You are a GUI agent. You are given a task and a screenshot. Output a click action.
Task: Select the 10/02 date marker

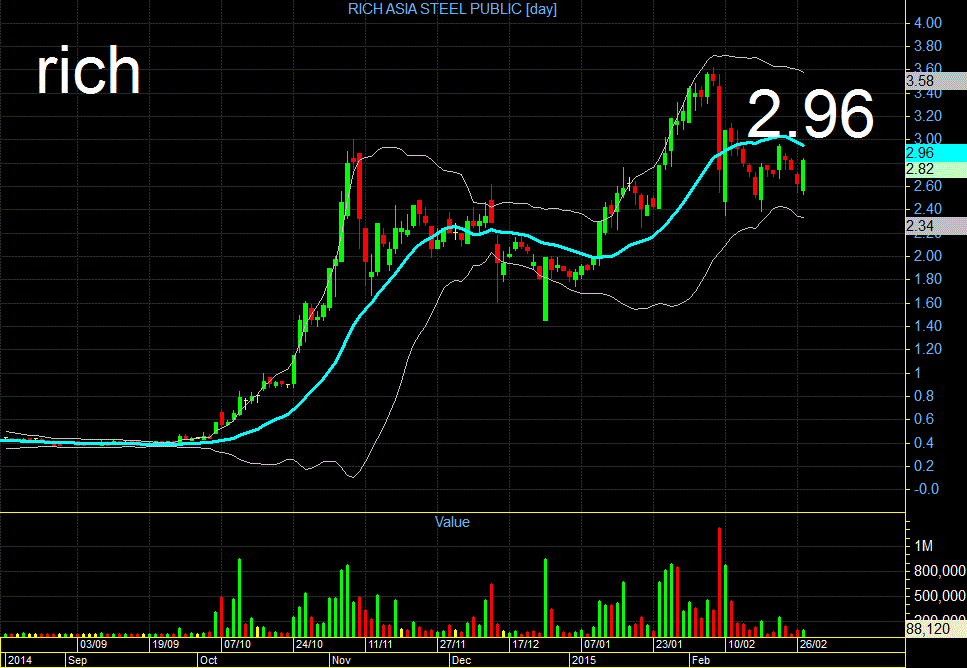pyautogui.click(x=741, y=645)
